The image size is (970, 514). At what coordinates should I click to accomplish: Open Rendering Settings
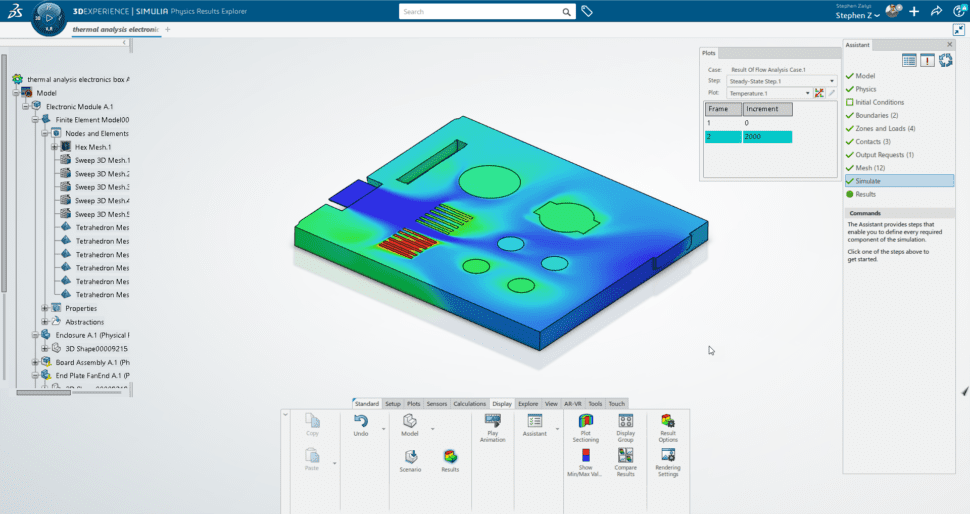[667, 456]
